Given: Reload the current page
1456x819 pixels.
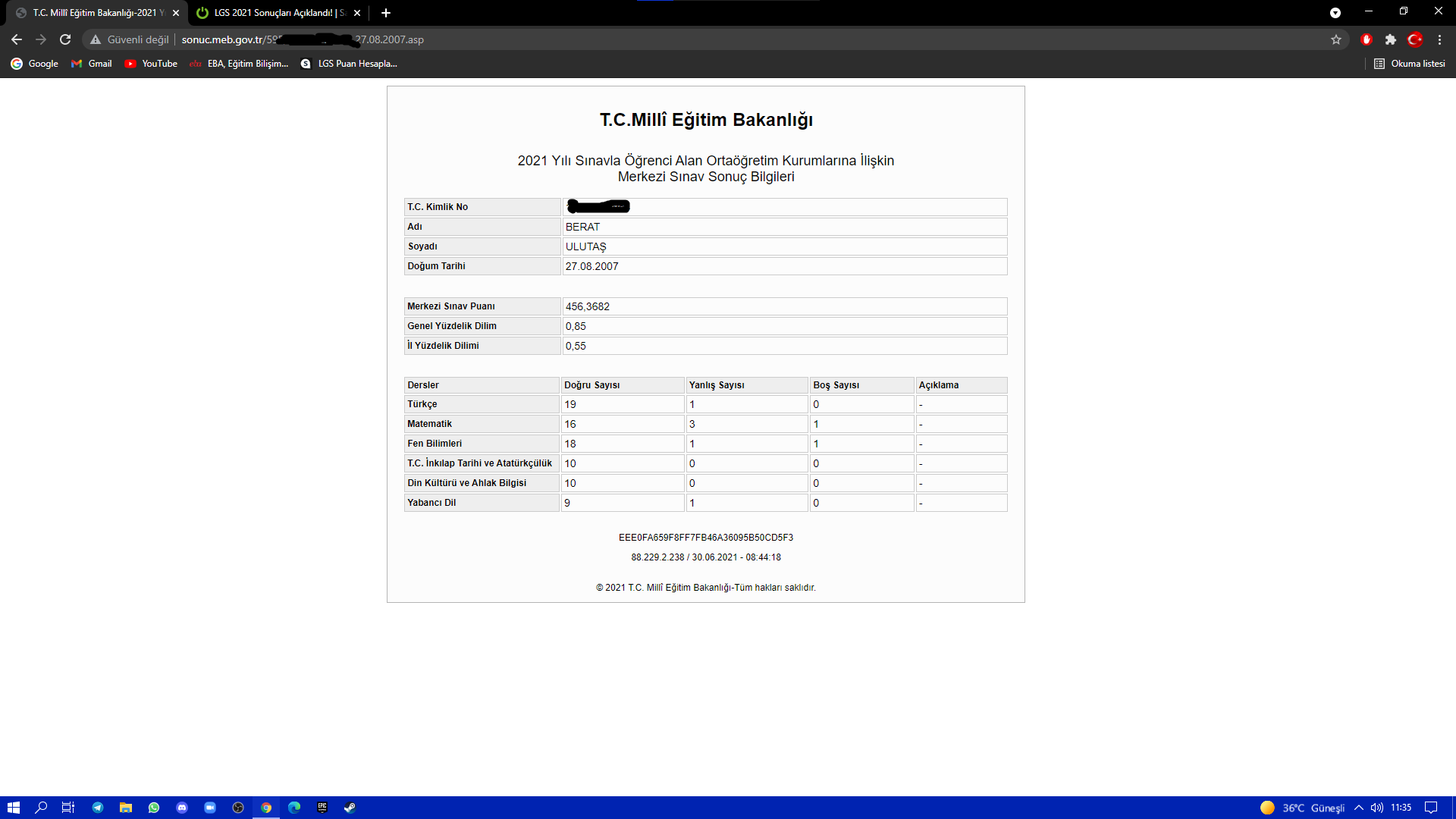Looking at the screenshot, I should 65,39.
